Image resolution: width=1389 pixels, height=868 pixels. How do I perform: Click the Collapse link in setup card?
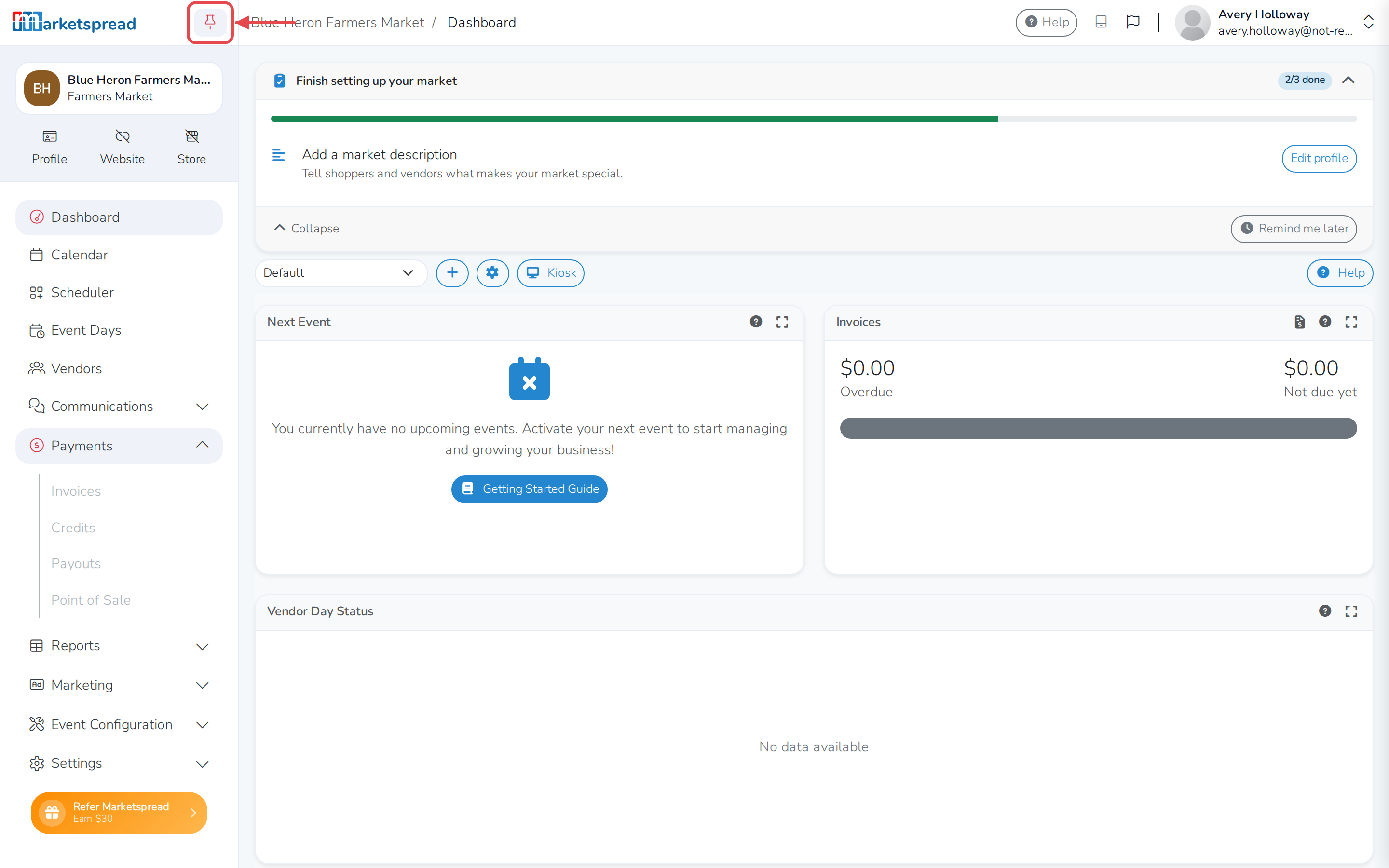tap(307, 229)
